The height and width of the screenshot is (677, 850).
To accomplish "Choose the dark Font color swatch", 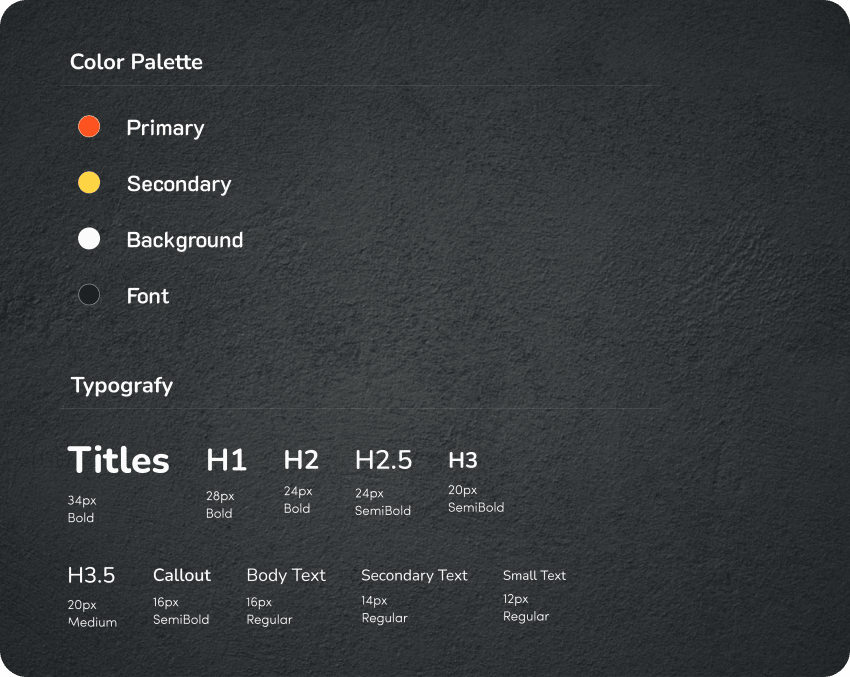I will pos(89,294).
